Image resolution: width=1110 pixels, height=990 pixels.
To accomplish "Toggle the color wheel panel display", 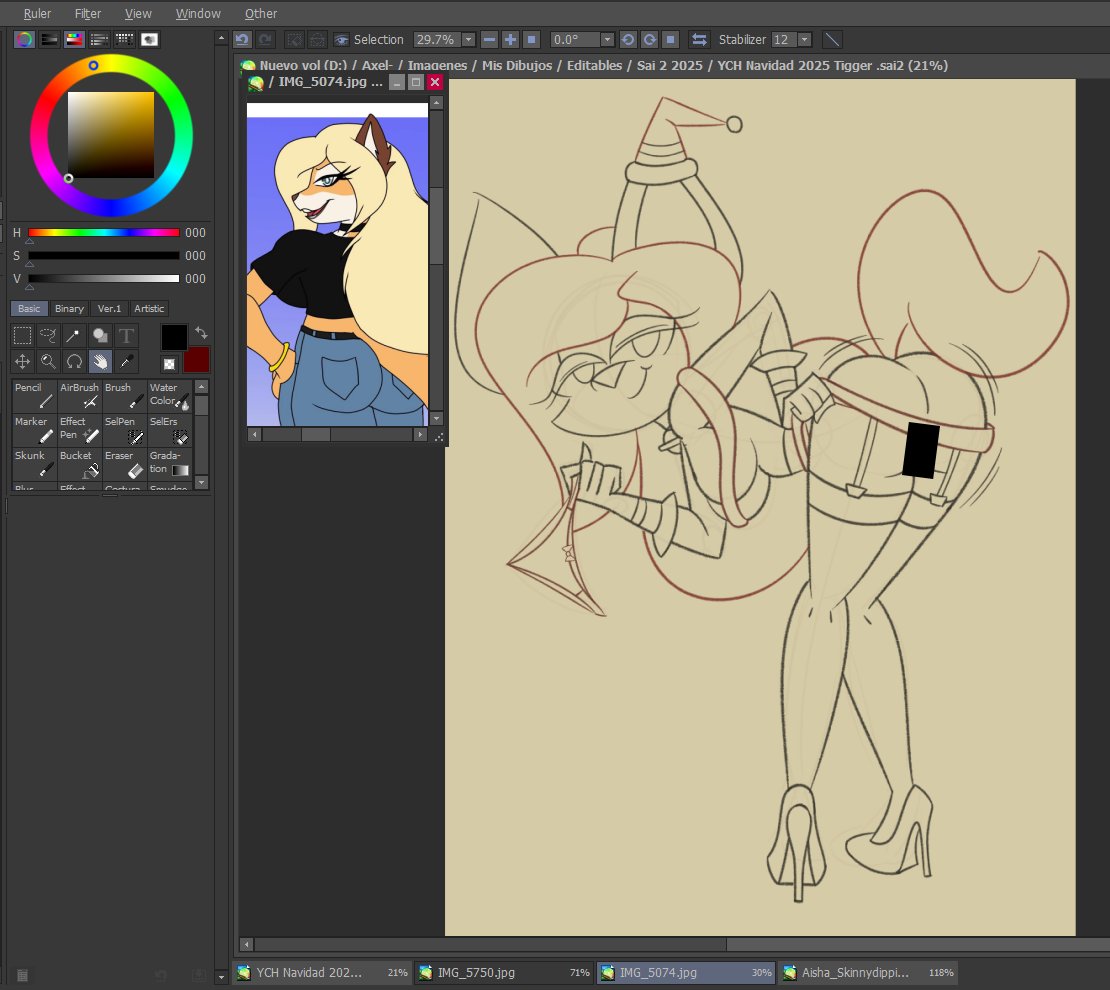I will [x=22, y=39].
